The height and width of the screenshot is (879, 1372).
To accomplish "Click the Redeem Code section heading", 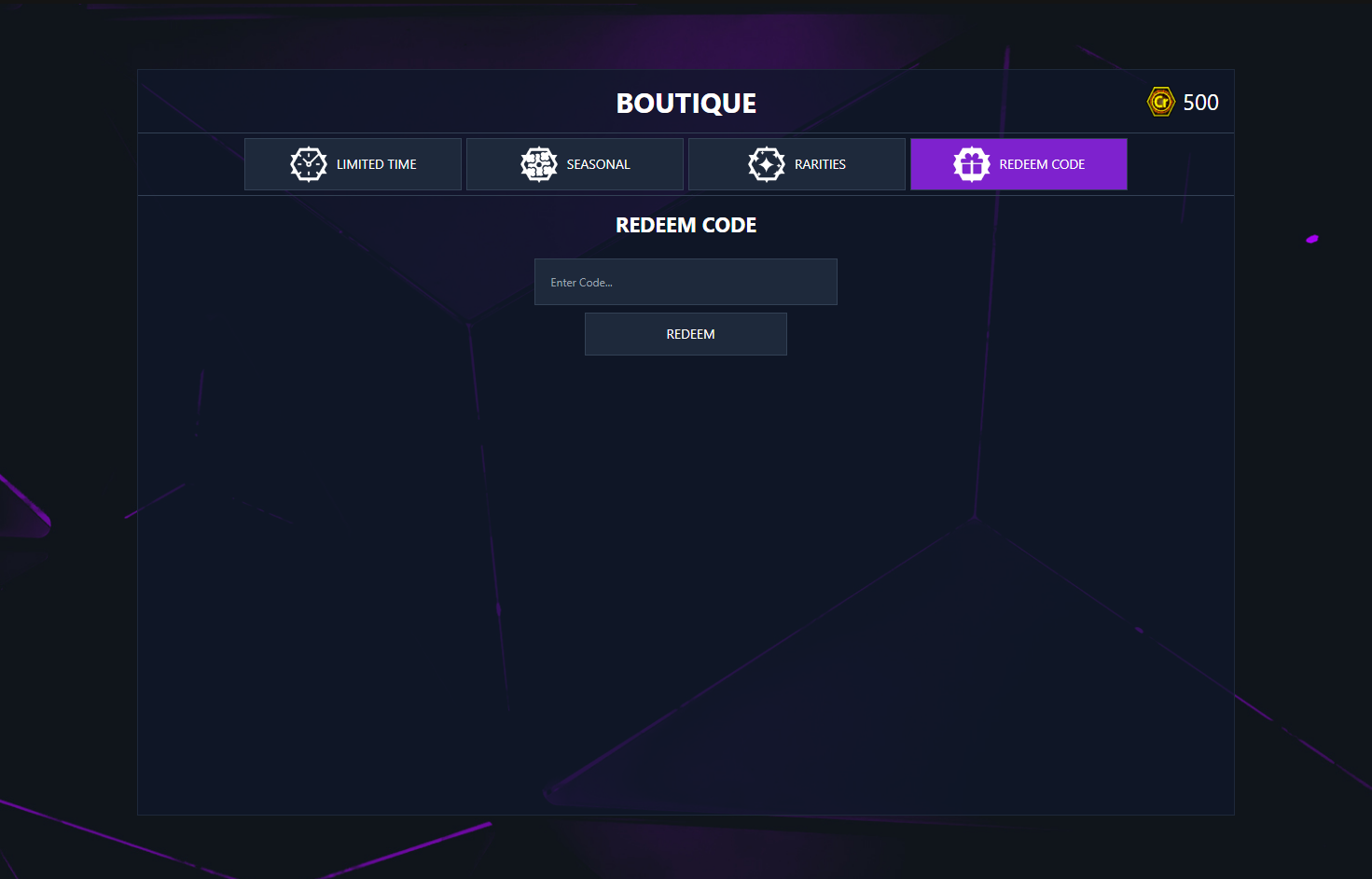I will (686, 225).
